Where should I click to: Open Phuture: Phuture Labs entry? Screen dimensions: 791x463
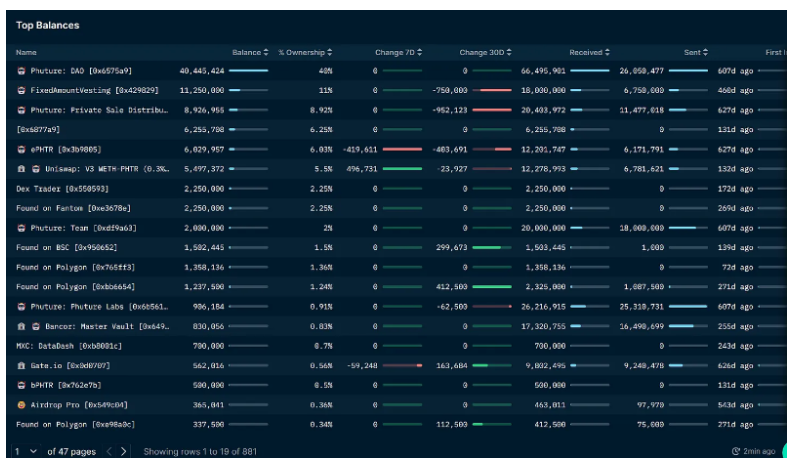pyautogui.click(x=99, y=307)
